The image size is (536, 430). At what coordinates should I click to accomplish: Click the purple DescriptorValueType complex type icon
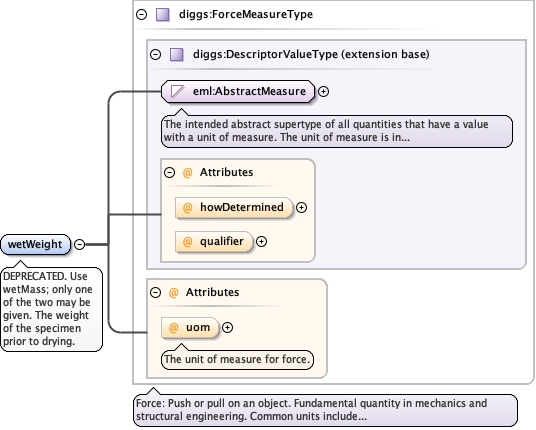click(177, 55)
